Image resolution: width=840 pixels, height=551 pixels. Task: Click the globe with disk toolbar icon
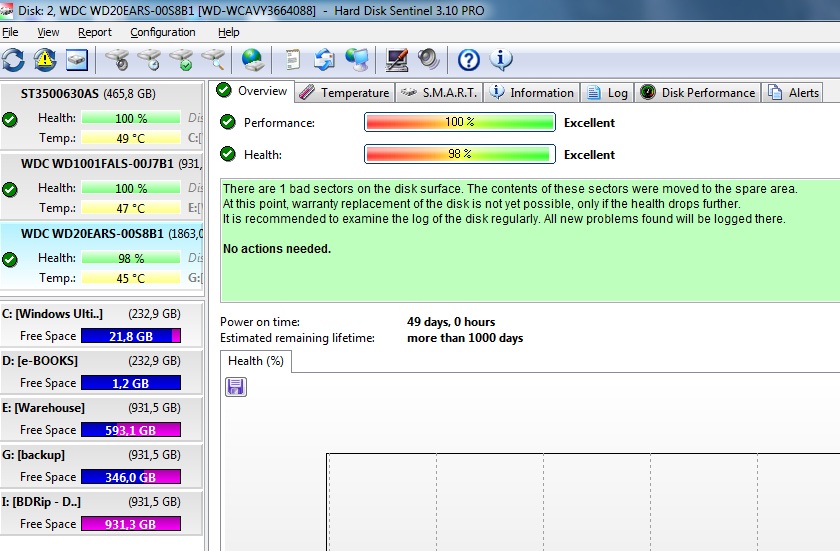[252, 59]
